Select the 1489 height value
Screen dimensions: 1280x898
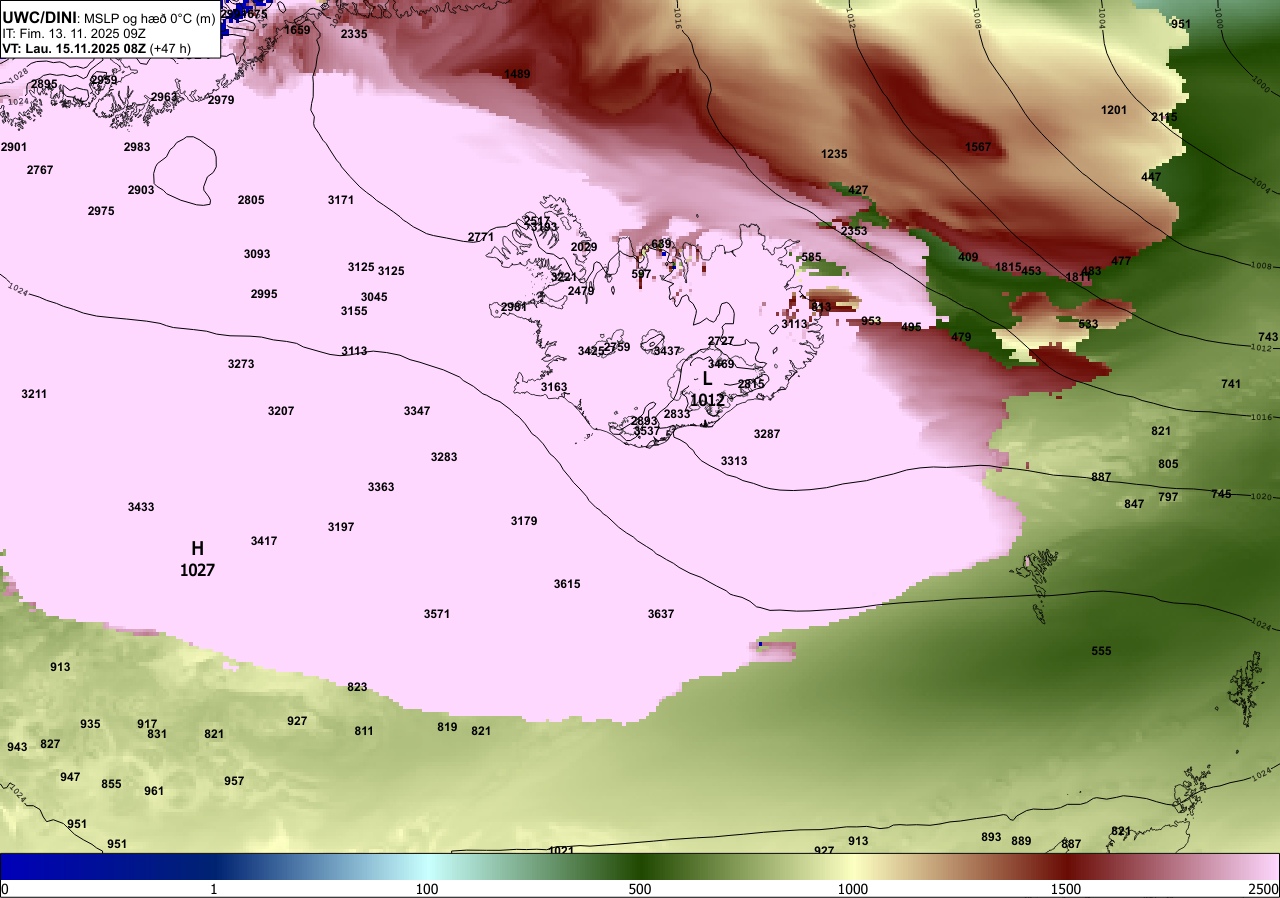pyautogui.click(x=517, y=74)
